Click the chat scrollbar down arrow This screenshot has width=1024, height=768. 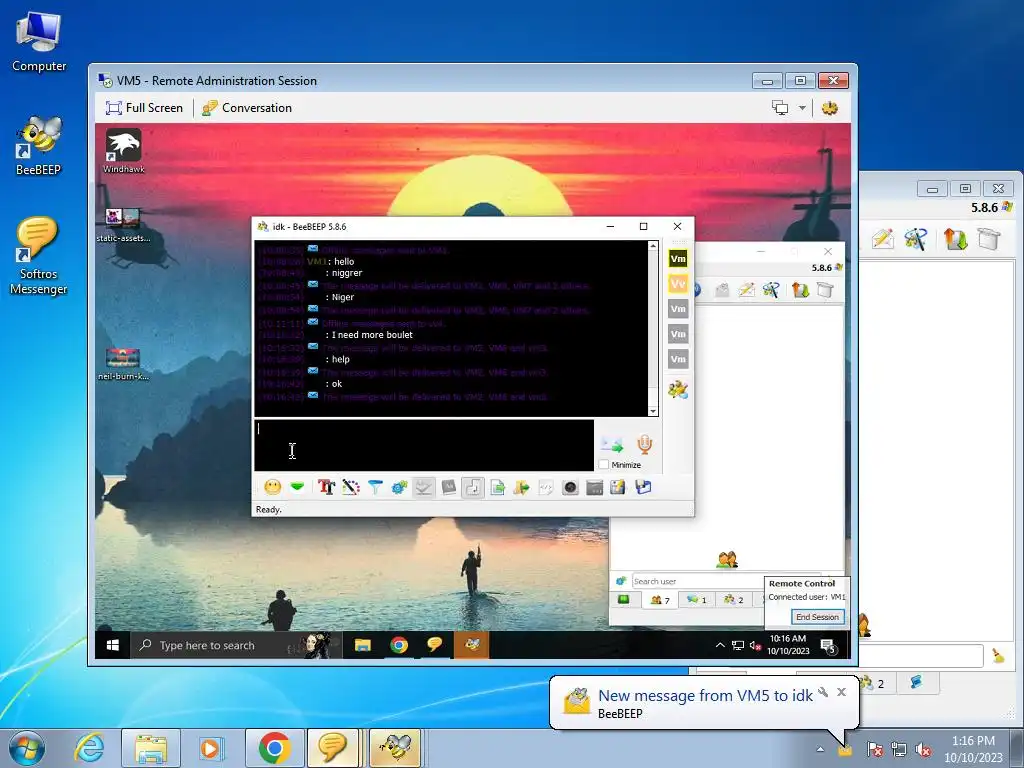coord(653,411)
